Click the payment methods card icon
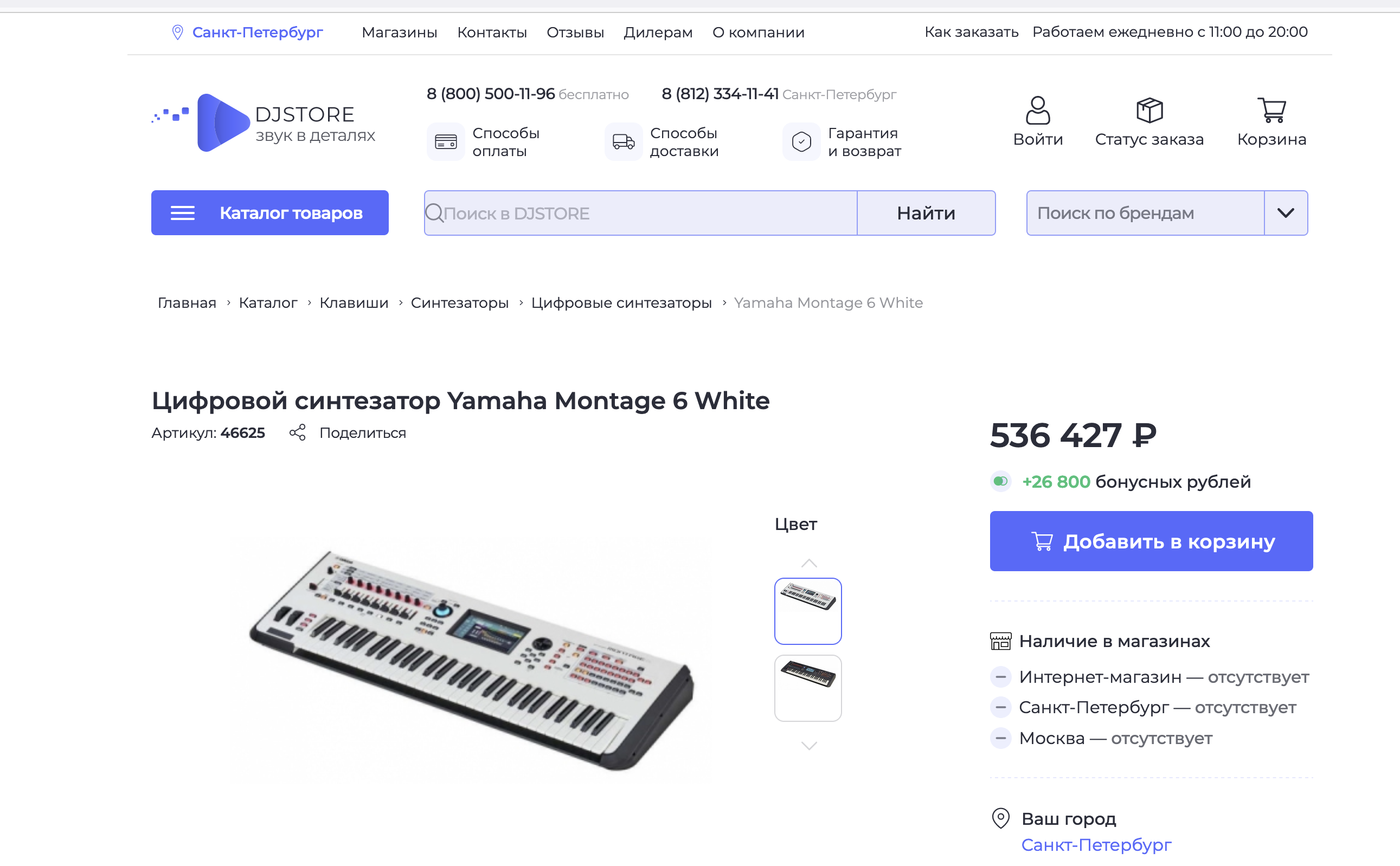Screen dimensions: 1400x866 [x=446, y=142]
